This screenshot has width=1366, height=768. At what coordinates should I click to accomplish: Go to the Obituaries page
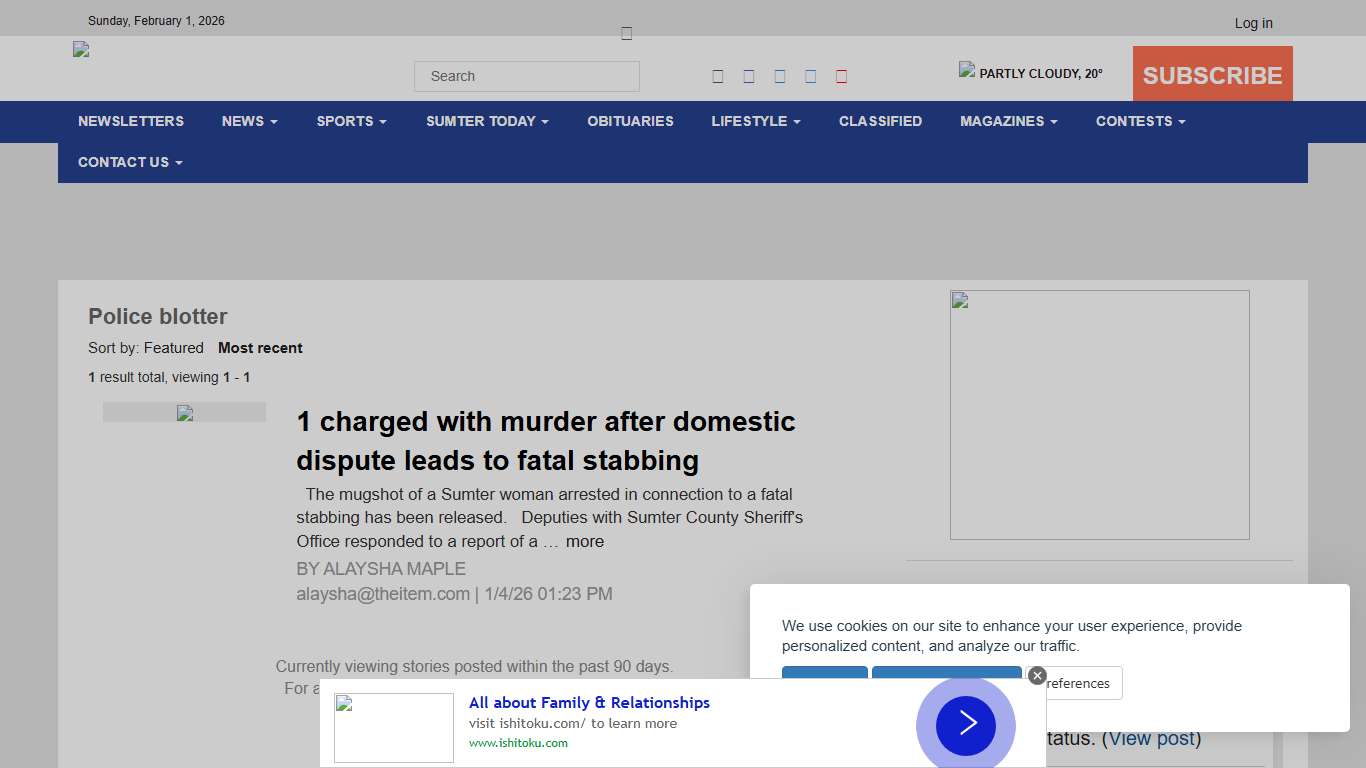click(630, 121)
